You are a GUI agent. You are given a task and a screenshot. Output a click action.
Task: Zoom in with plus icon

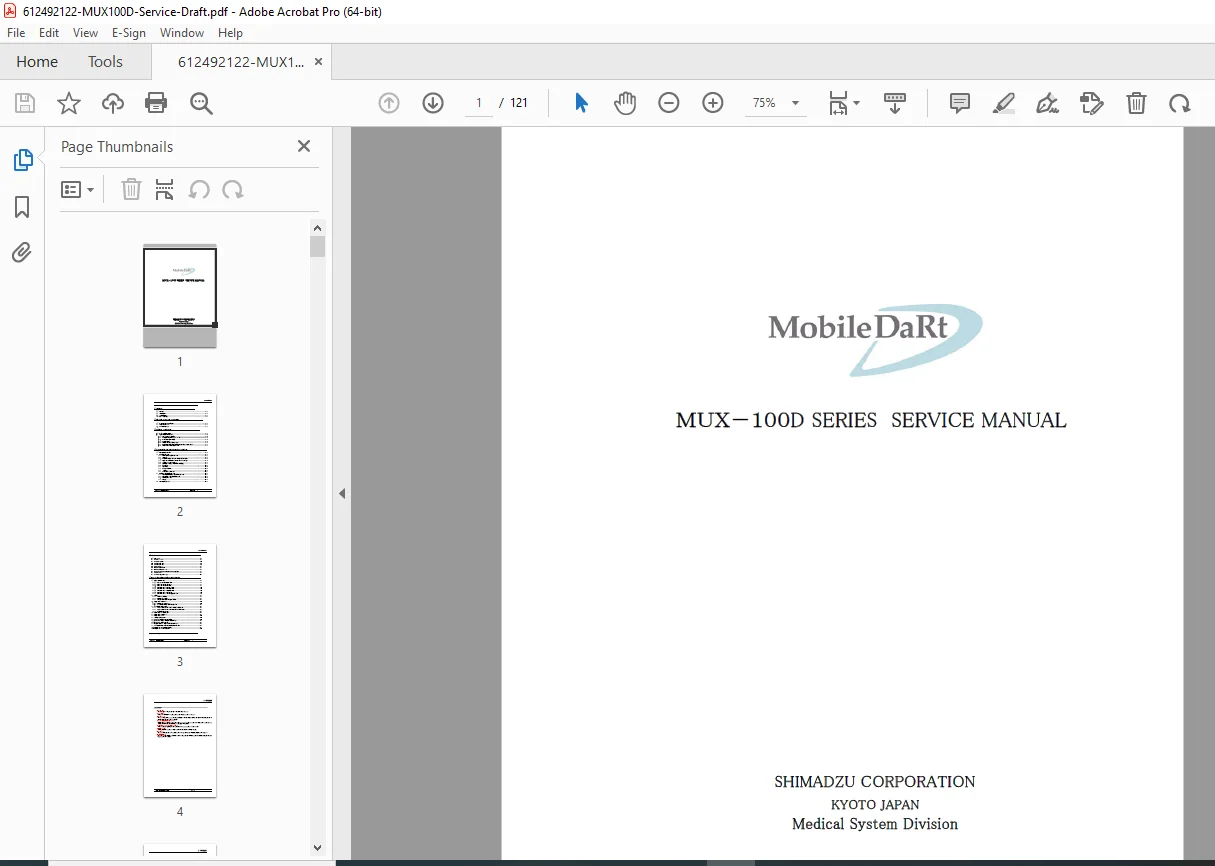[713, 103]
